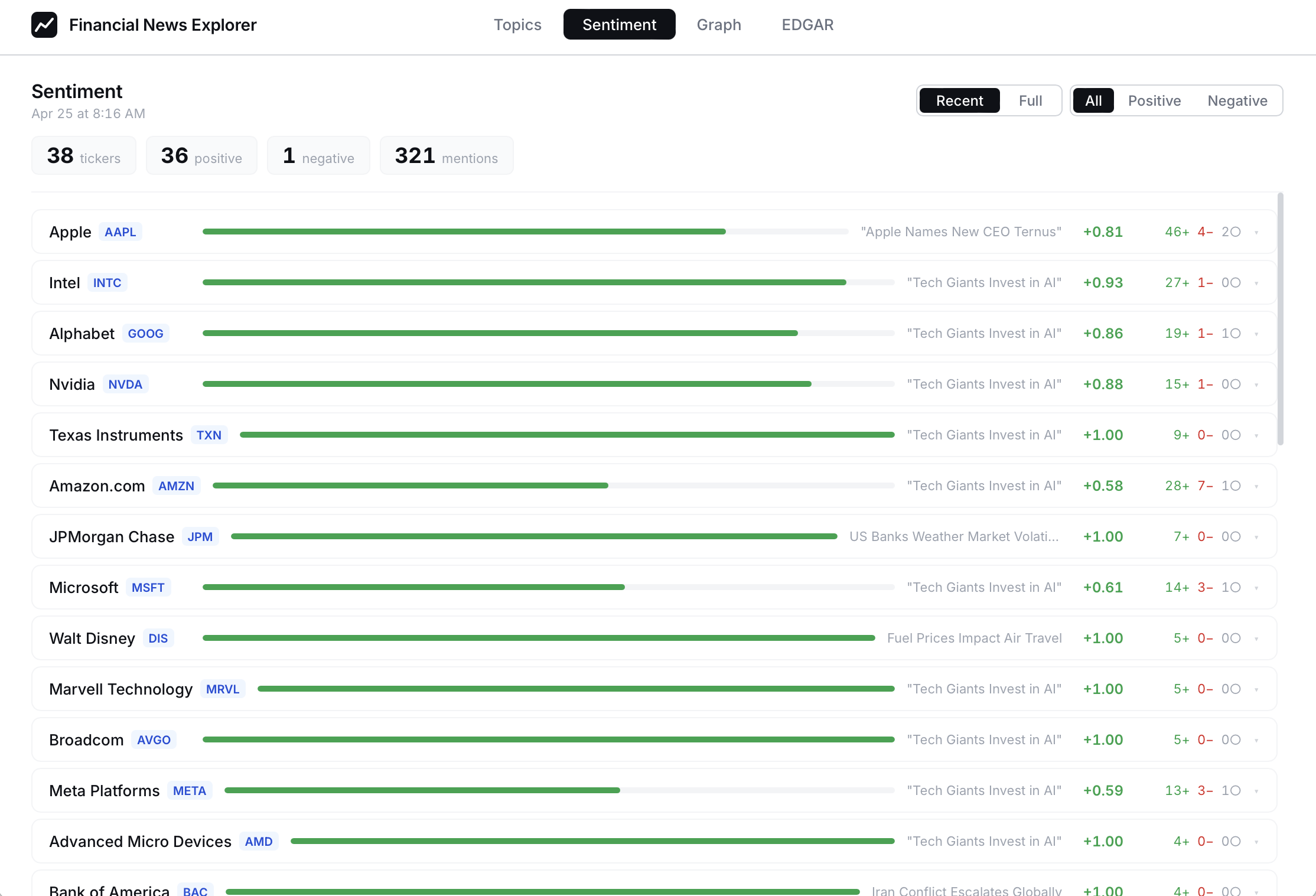
Task: Click the AAPL ticker badge
Action: pos(120,232)
